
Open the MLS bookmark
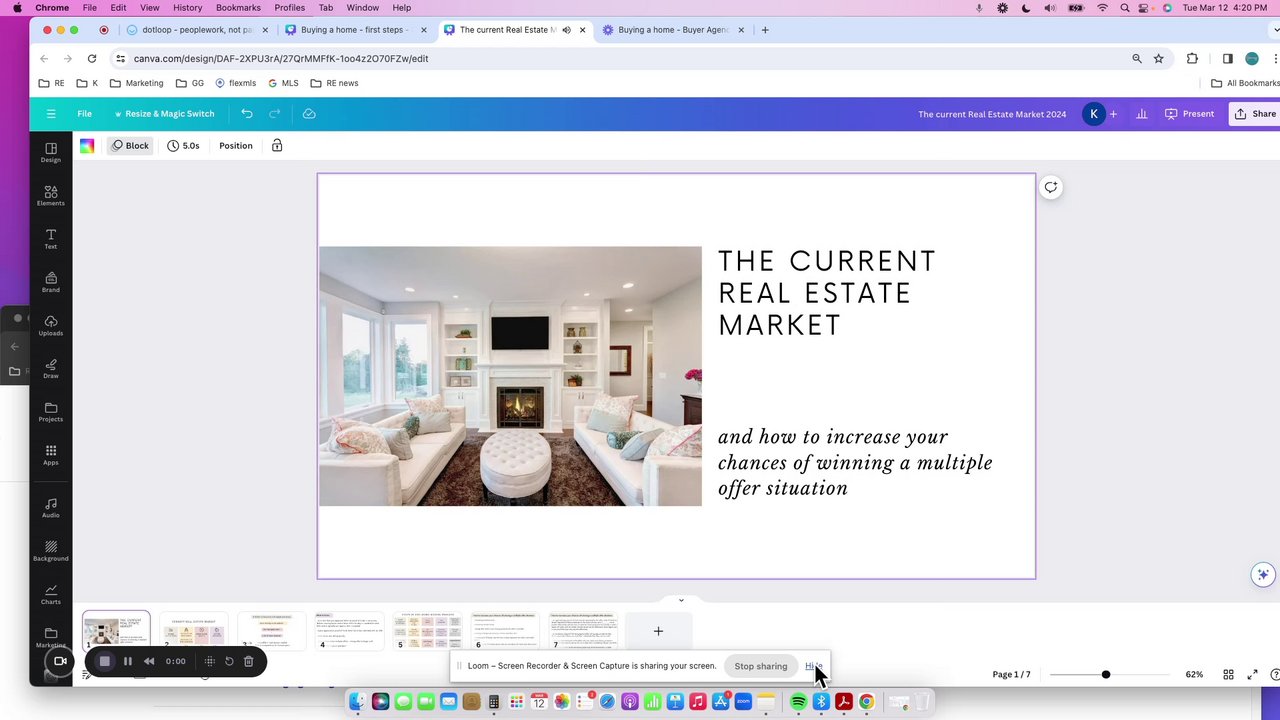[x=283, y=83]
